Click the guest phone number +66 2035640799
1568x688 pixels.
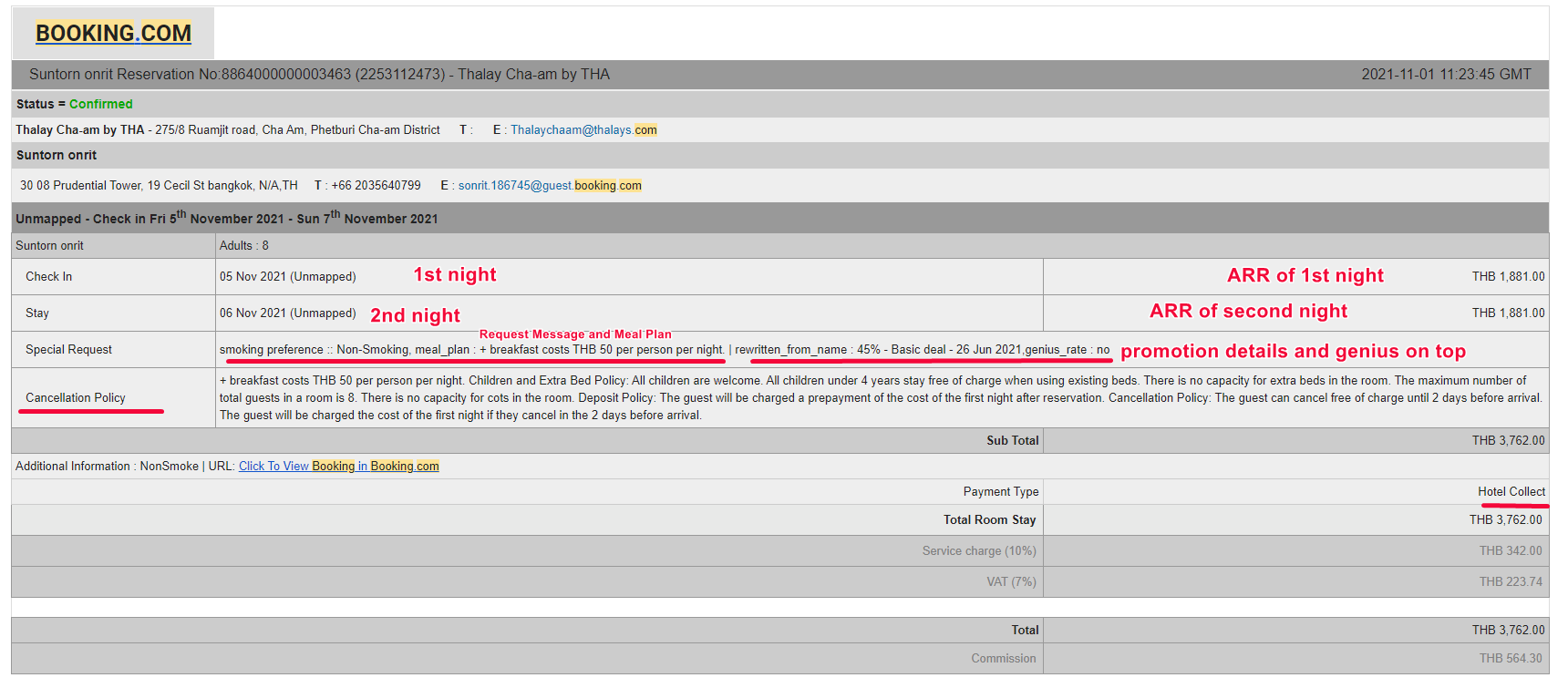(x=377, y=186)
